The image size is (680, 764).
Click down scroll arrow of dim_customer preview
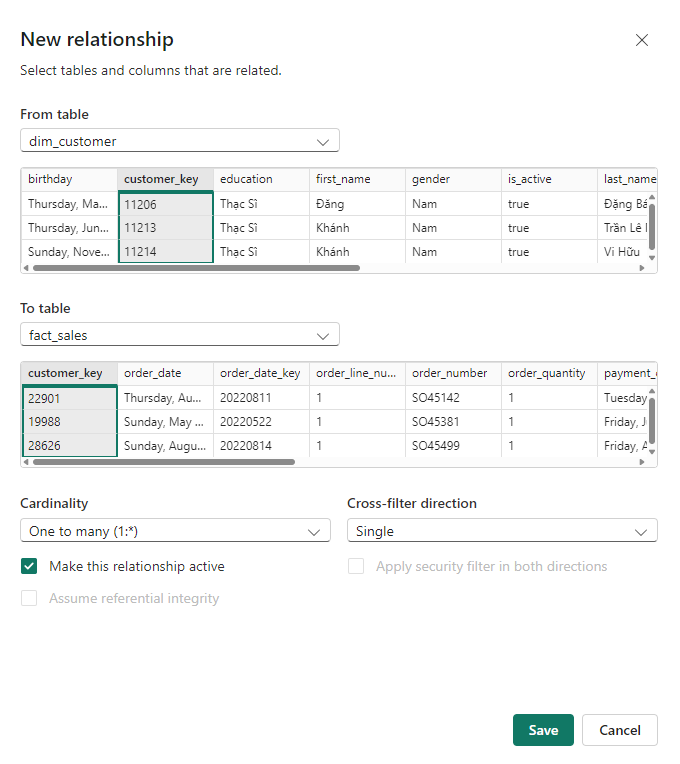tap(652, 258)
